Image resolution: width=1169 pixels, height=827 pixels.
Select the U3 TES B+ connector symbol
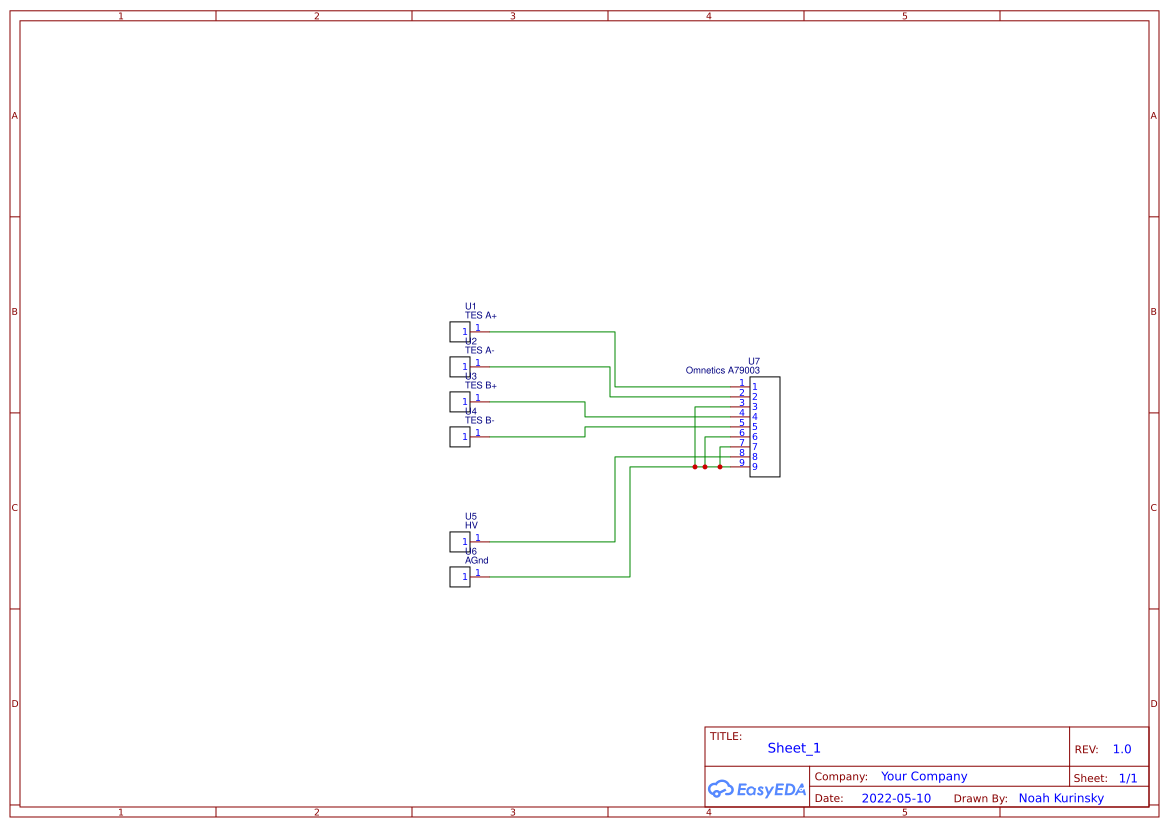(459, 401)
